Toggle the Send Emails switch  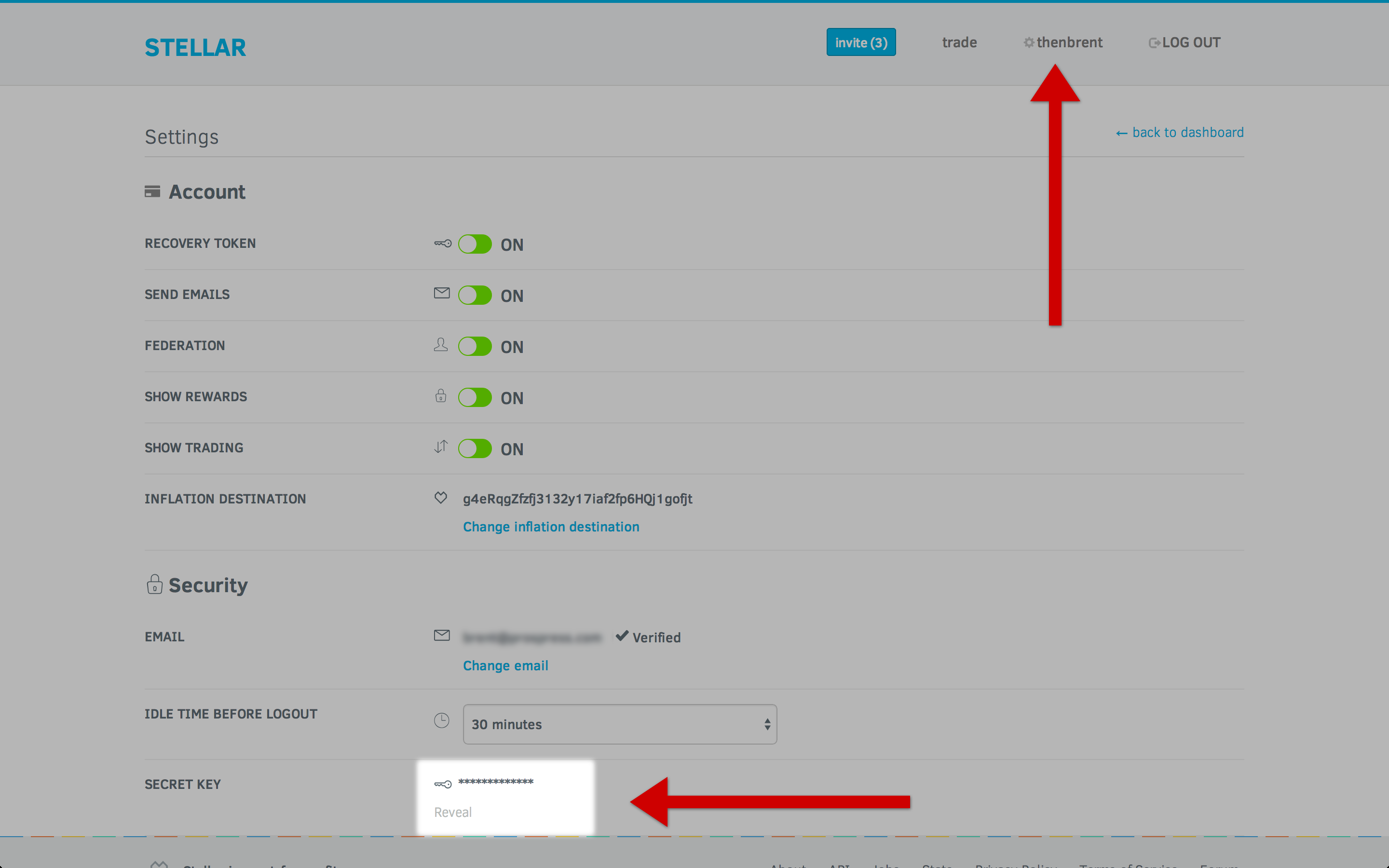tap(475, 296)
